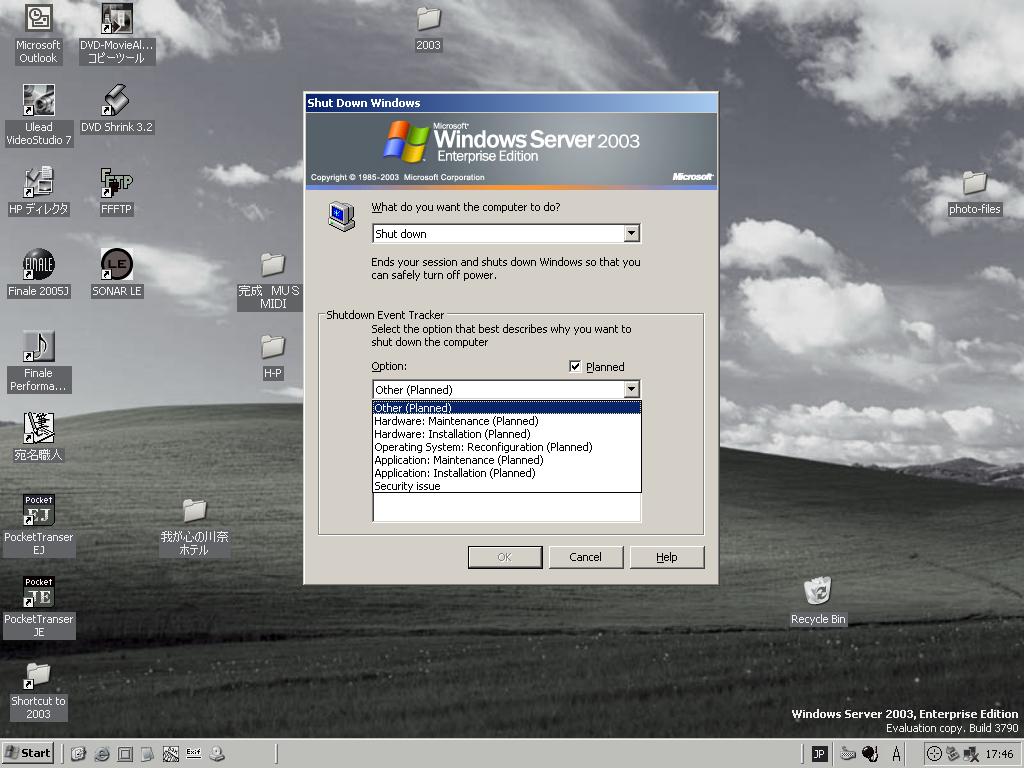The width and height of the screenshot is (1024, 768).
Task: Click the Help button in Shut Down dialog
Action: 667,557
